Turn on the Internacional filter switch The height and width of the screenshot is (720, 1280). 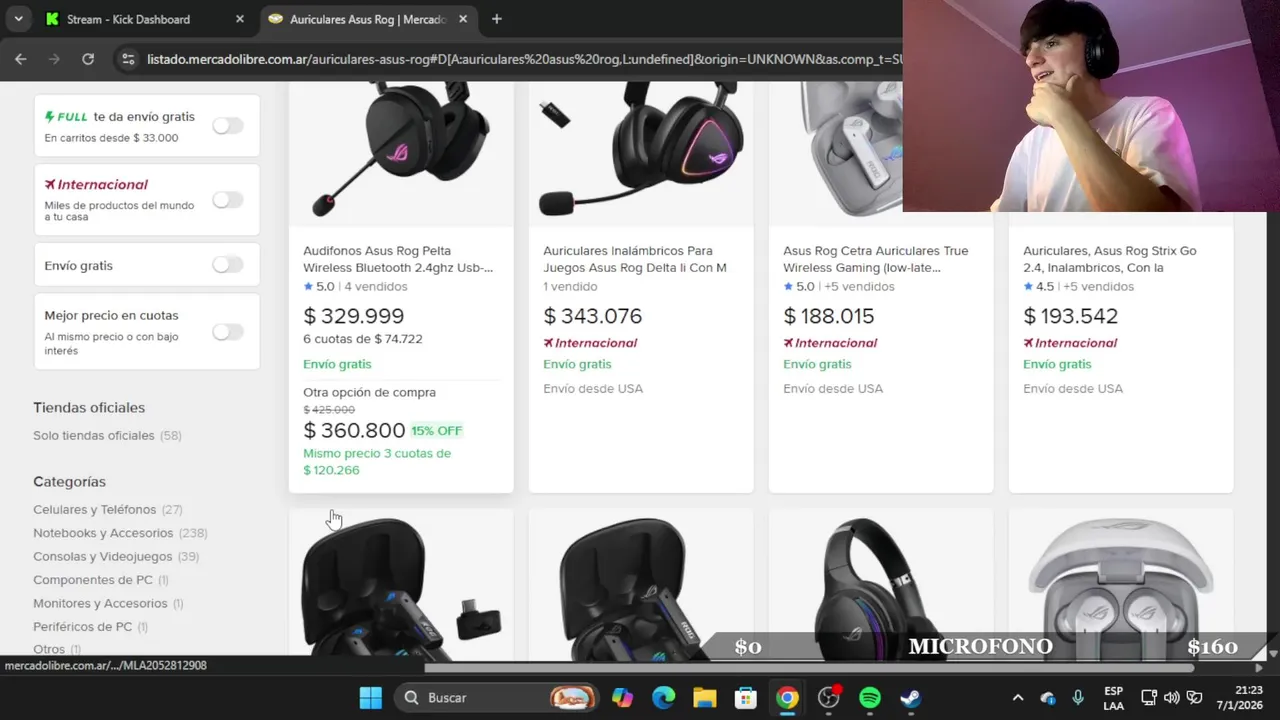[x=228, y=199]
